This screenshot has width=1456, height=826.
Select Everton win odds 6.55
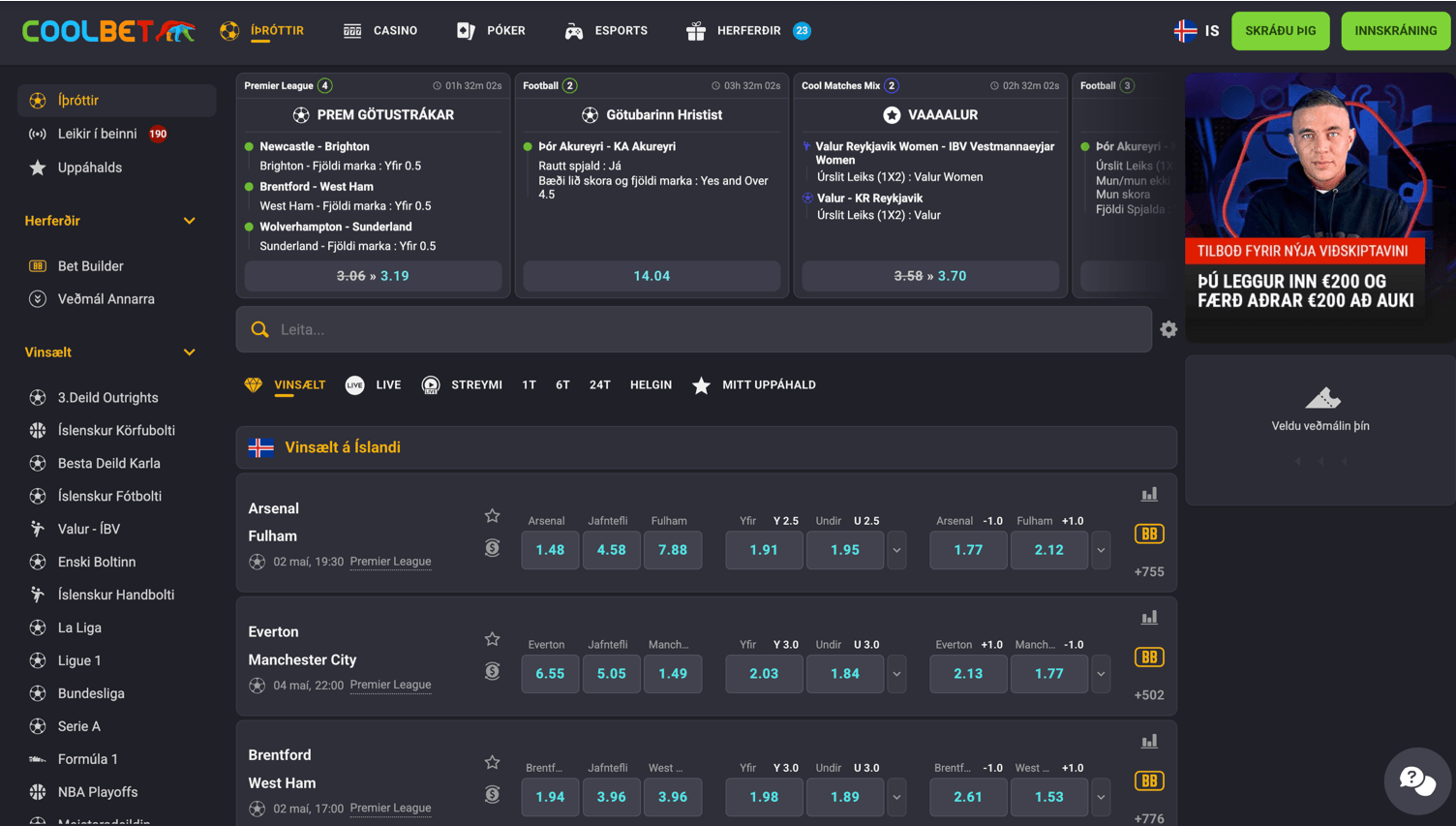(x=550, y=674)
